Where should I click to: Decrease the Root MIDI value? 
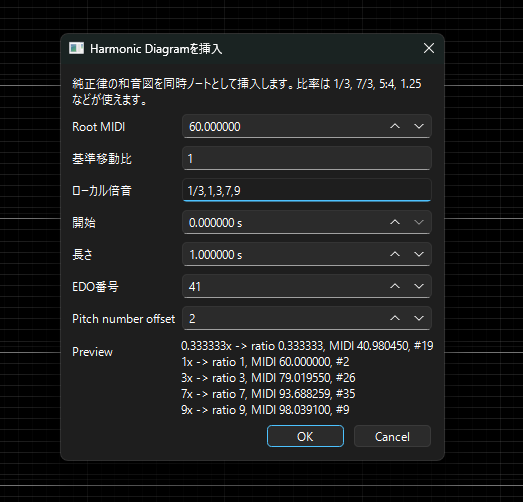click(x=419, y=126)
